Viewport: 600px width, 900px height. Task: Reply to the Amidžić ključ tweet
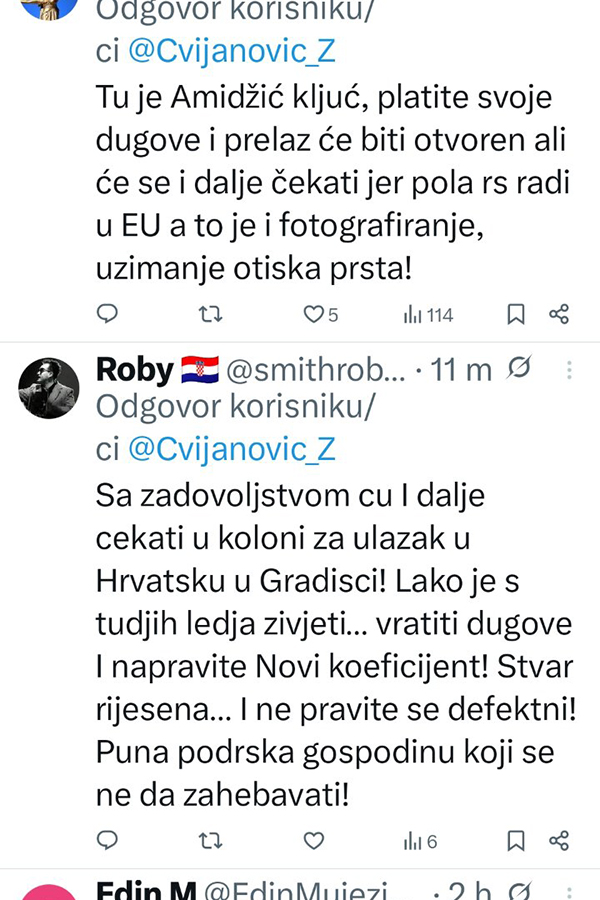point(107,315)
